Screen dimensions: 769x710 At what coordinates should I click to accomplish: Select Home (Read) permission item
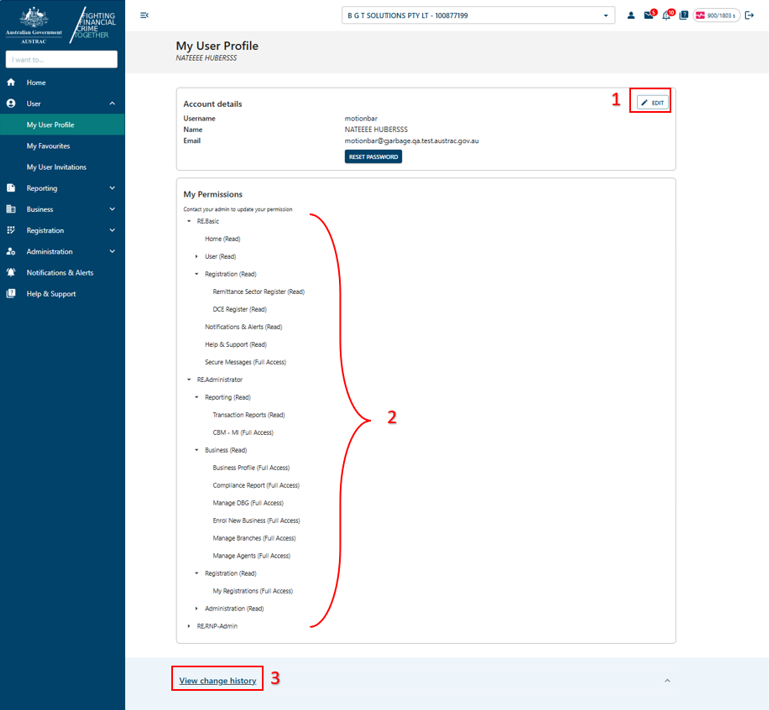click(223, 239)
